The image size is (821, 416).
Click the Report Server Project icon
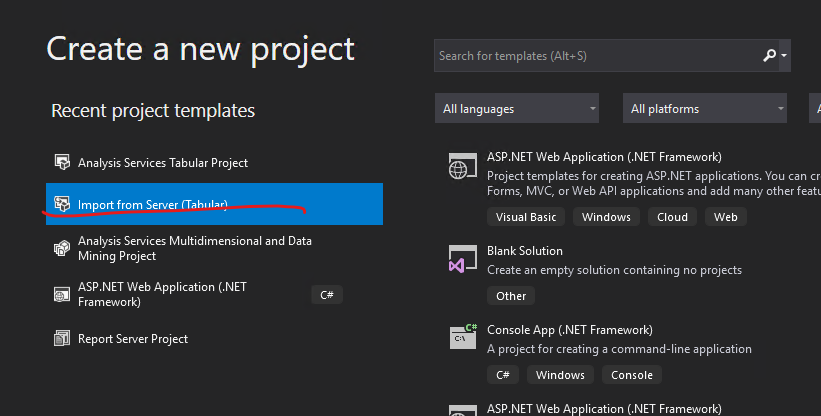click(x=62, y=339)
